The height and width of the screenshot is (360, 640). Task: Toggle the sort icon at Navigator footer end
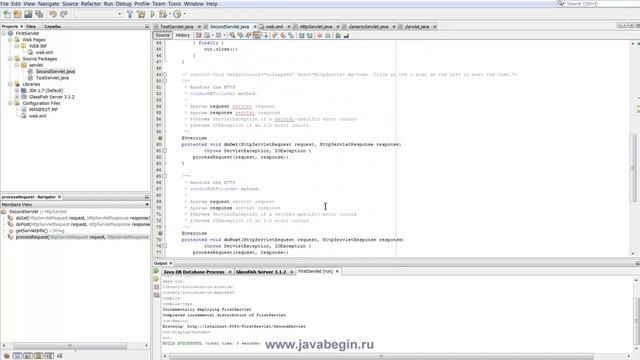tap(60, 356)
